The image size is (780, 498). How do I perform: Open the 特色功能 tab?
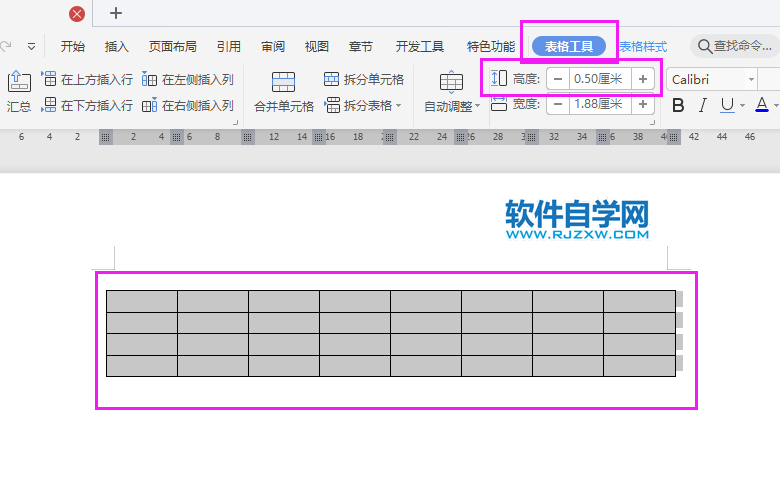tap(490, 47)
